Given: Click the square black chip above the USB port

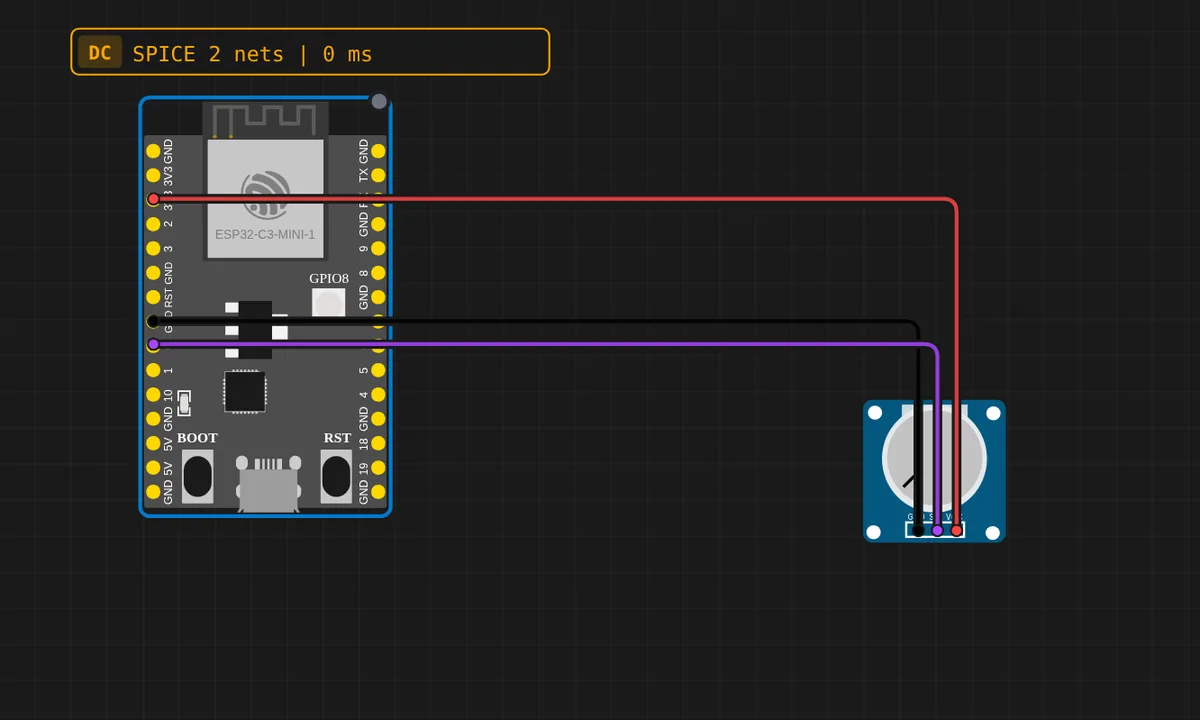Looking at the screenshot, I should tap(245, 391).
